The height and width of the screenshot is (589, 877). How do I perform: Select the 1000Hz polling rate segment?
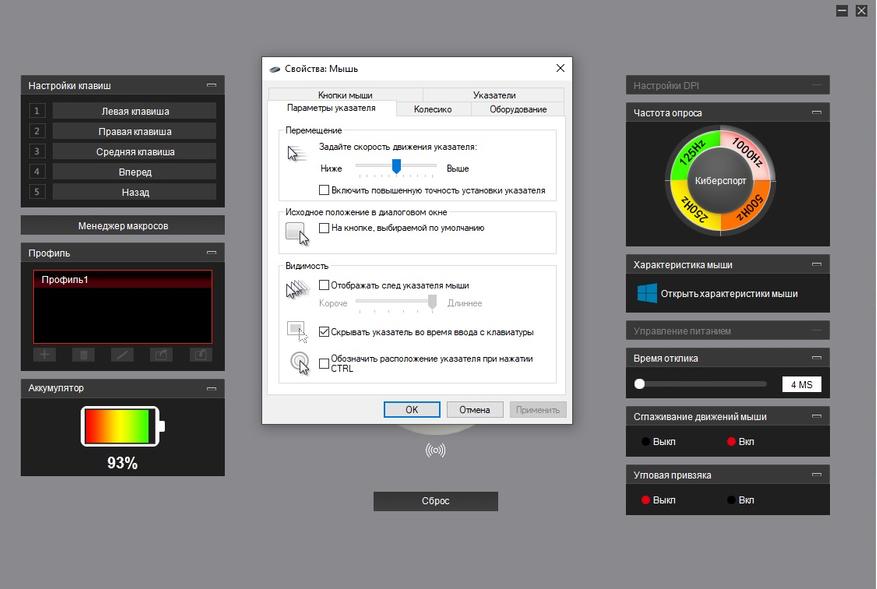748,152
